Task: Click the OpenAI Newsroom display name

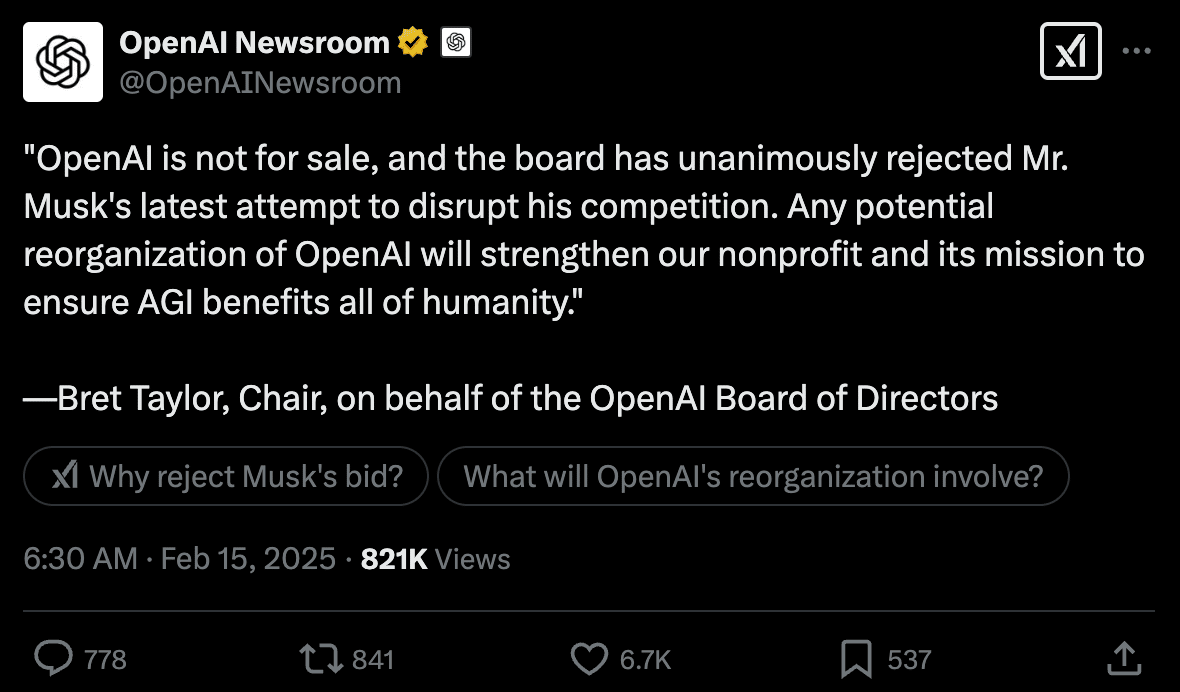Action: click(x=254, y=43)
